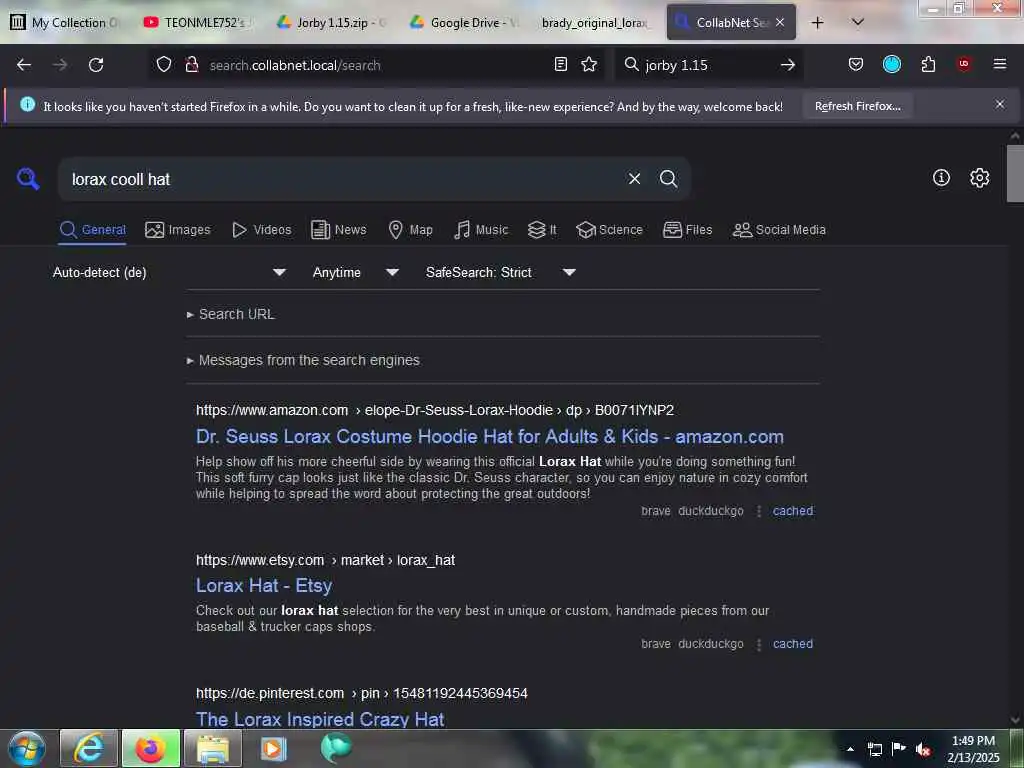Click the amazon.com result URL
The image size is (1024, 768).
click(434, 410)
